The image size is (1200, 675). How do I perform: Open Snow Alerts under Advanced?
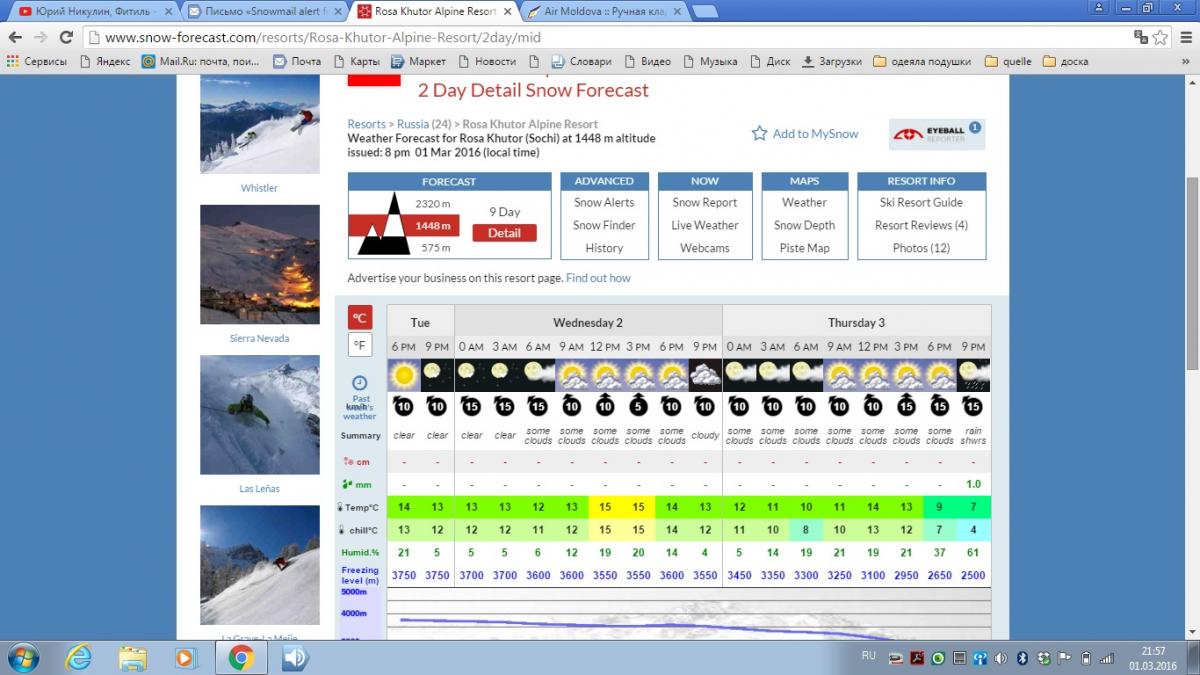click(x=604, y=202)
